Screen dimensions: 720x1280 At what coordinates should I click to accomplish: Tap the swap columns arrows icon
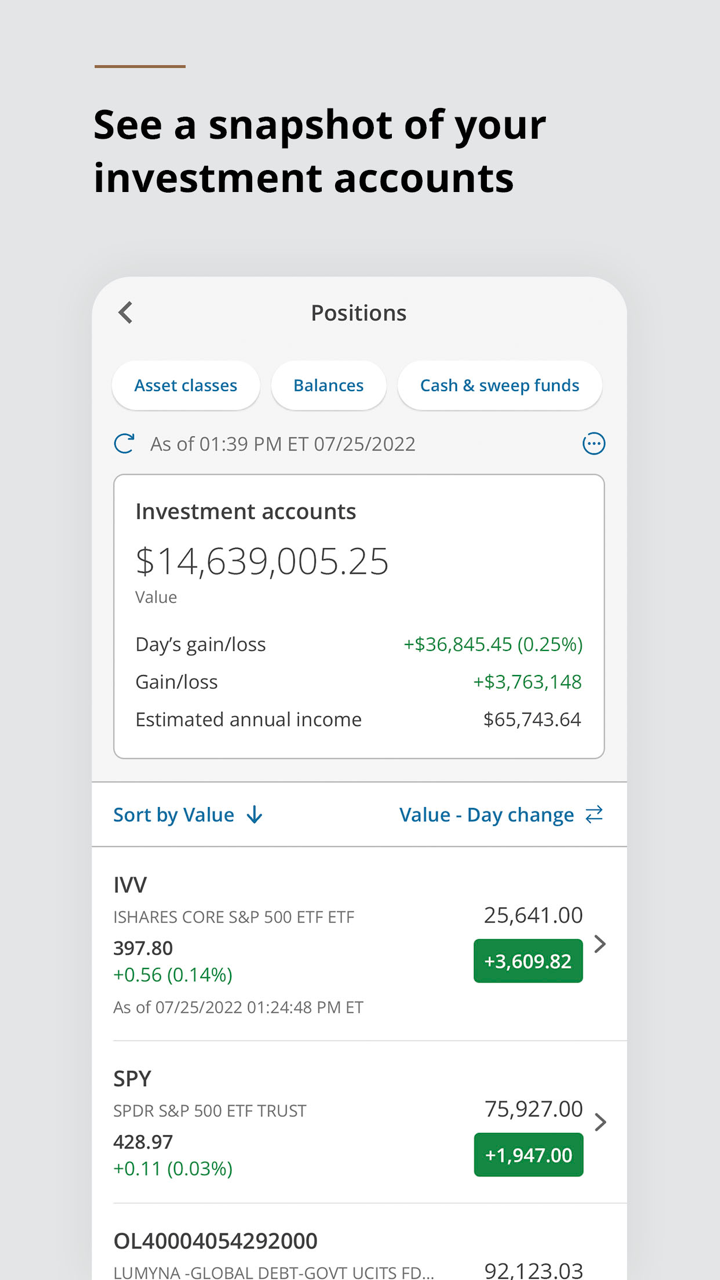click(x=594, y=815)
